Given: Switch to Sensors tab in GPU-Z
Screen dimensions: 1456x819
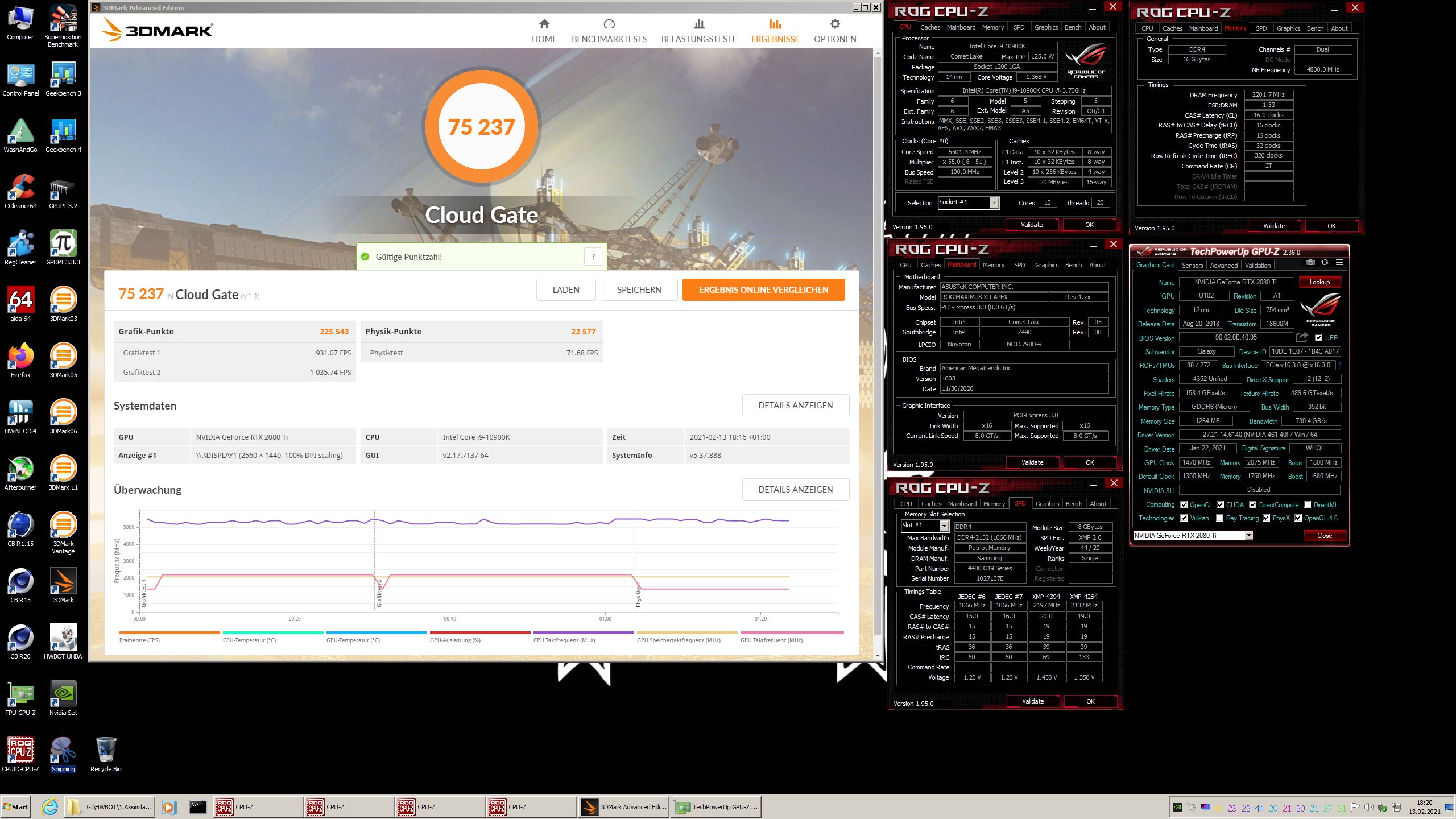Looking at the screenshot, I should tap(1192, 266).
